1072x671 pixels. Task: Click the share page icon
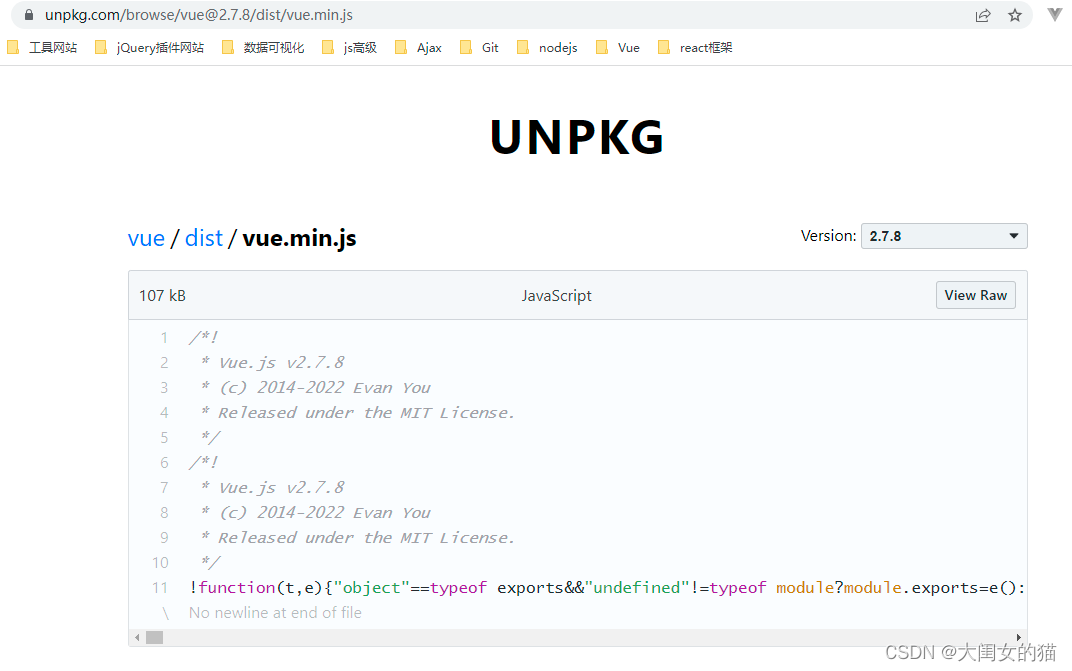(983, 15)
